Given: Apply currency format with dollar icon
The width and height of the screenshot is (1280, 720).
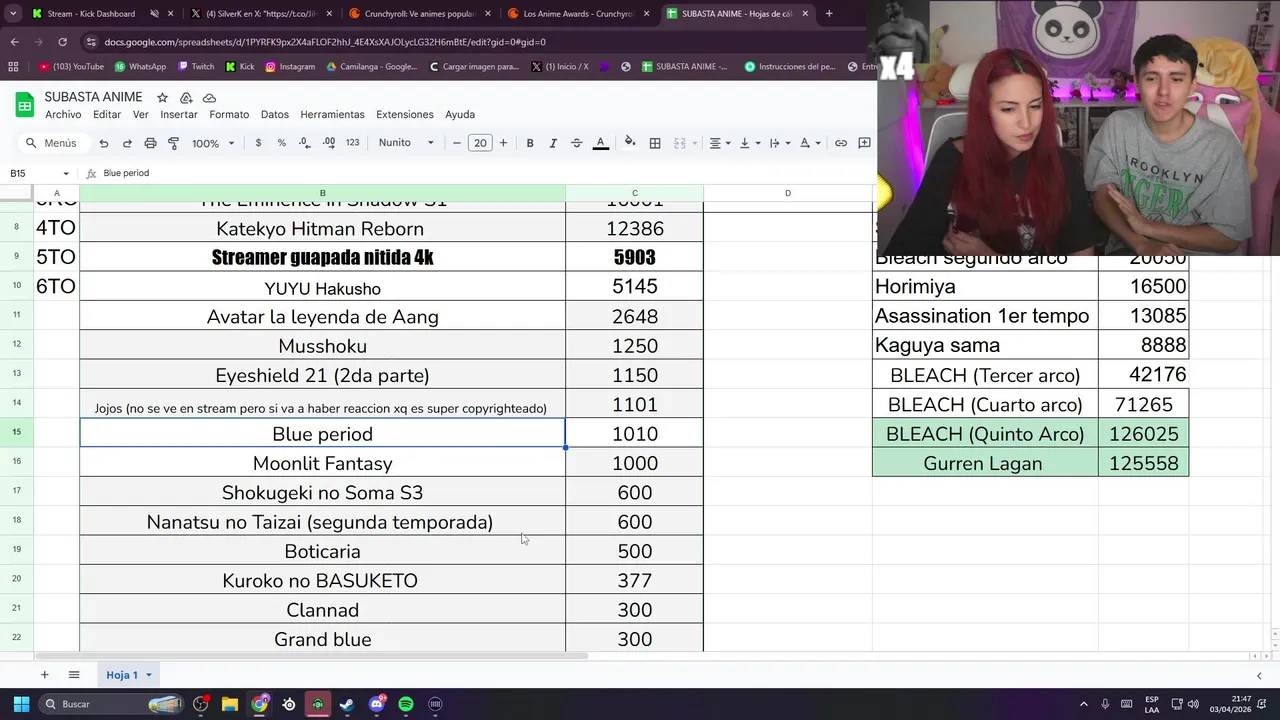Looking at the screenshot, I should (258, 143).
